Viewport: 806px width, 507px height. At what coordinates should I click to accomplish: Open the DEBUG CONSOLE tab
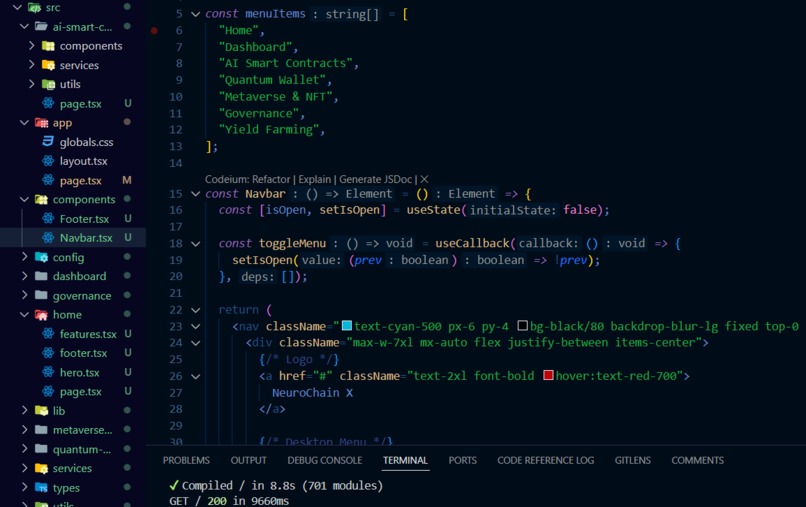[x=324, y=460]
